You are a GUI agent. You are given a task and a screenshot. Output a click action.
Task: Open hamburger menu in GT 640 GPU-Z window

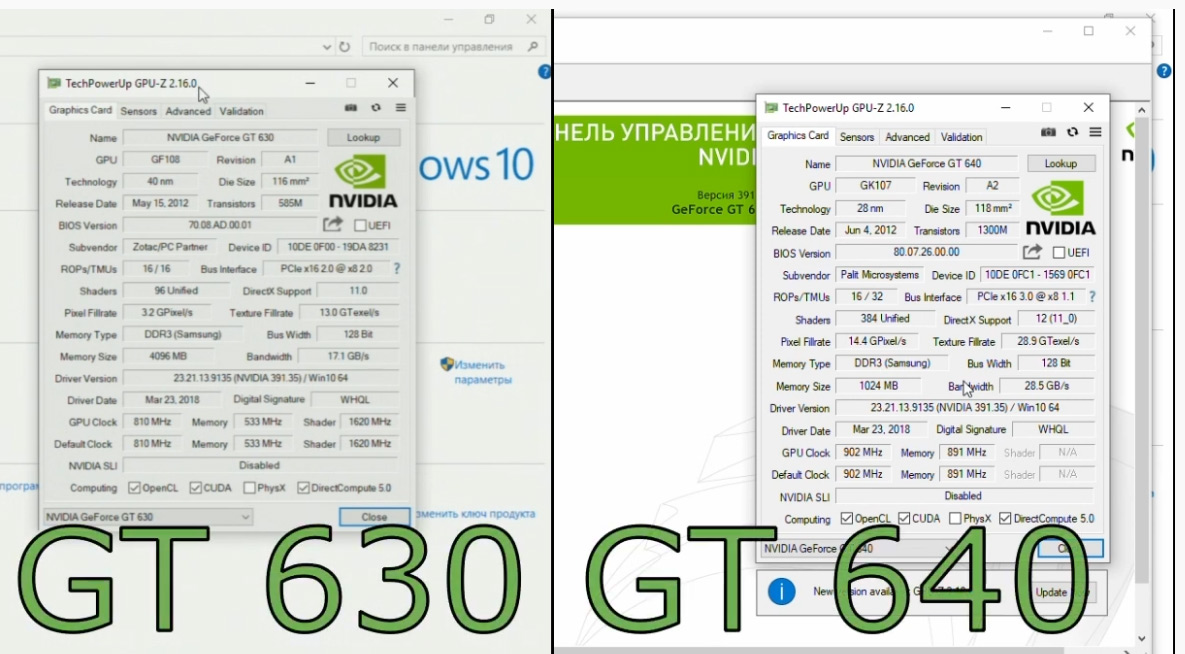(x=1095, y=132)
